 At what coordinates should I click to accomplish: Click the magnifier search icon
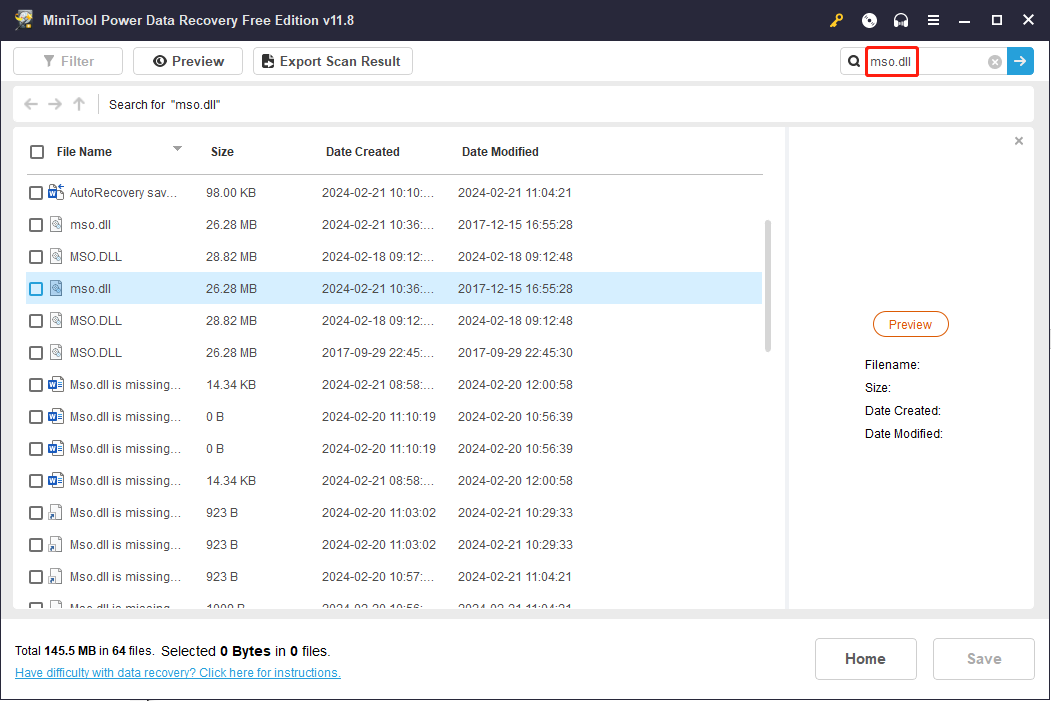coord(853,61)
